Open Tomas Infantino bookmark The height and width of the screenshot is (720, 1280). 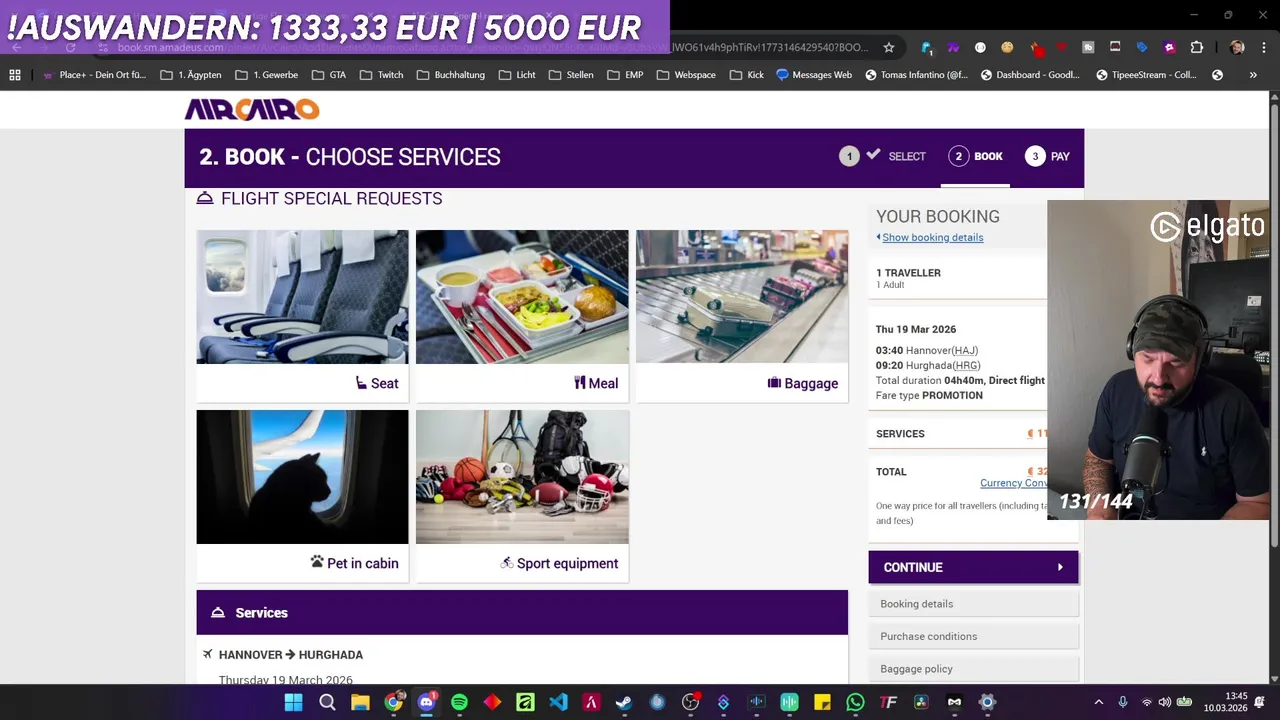(916, 75)
